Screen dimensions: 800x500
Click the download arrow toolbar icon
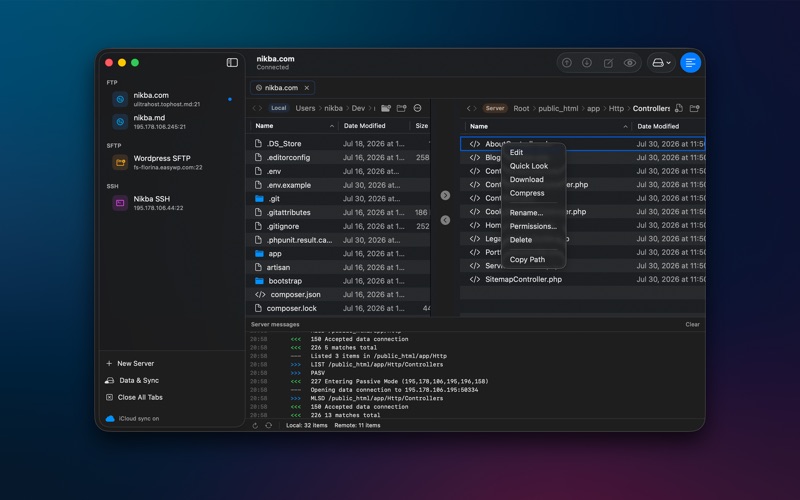pyautogui.click(x=587, y=63)
